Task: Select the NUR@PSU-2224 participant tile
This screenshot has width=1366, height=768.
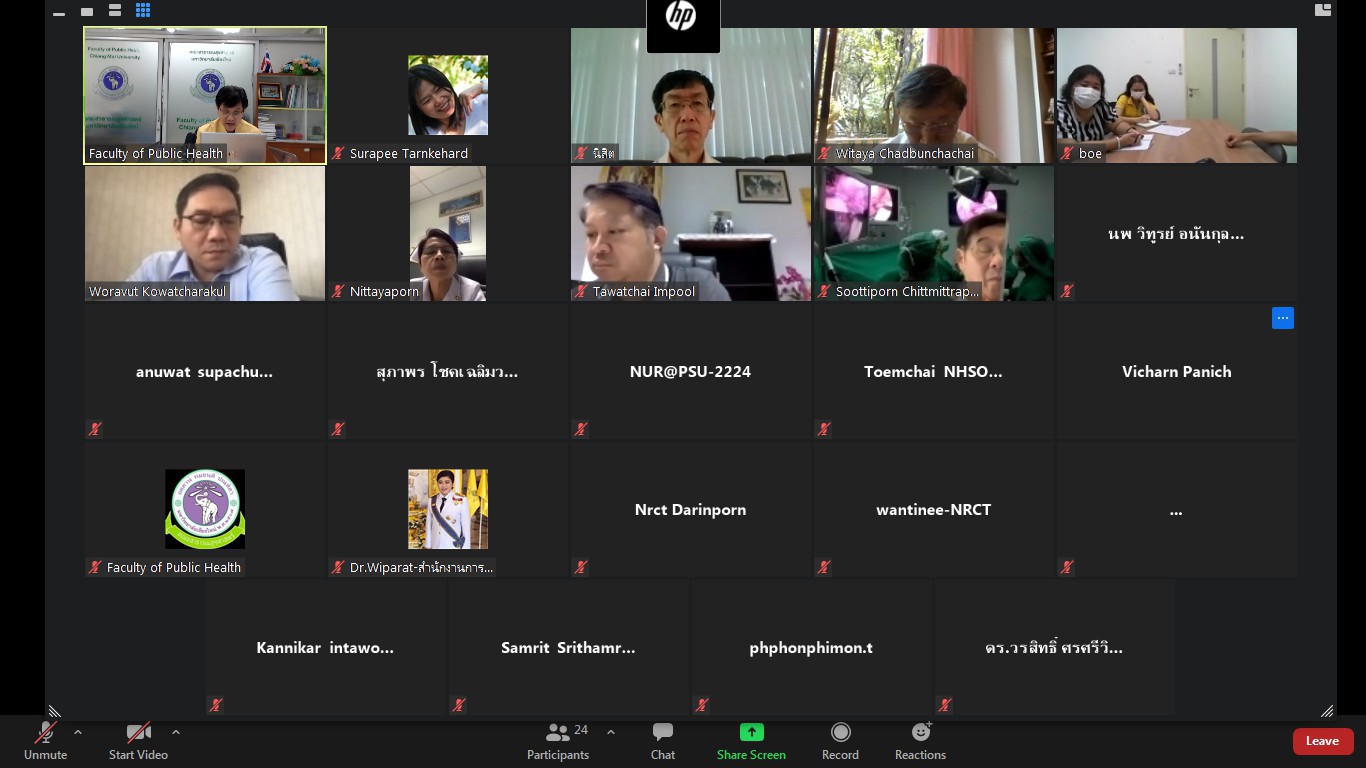Action: pyautogui.click(x=691, y=371)
